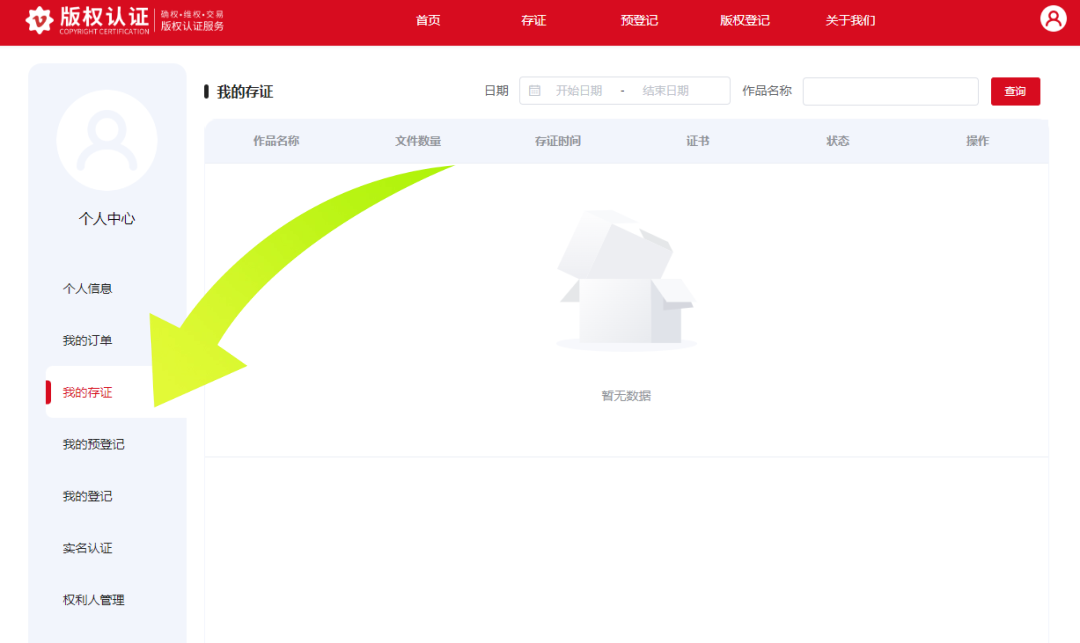Click the empty box illustration

(x=626, y=280)
